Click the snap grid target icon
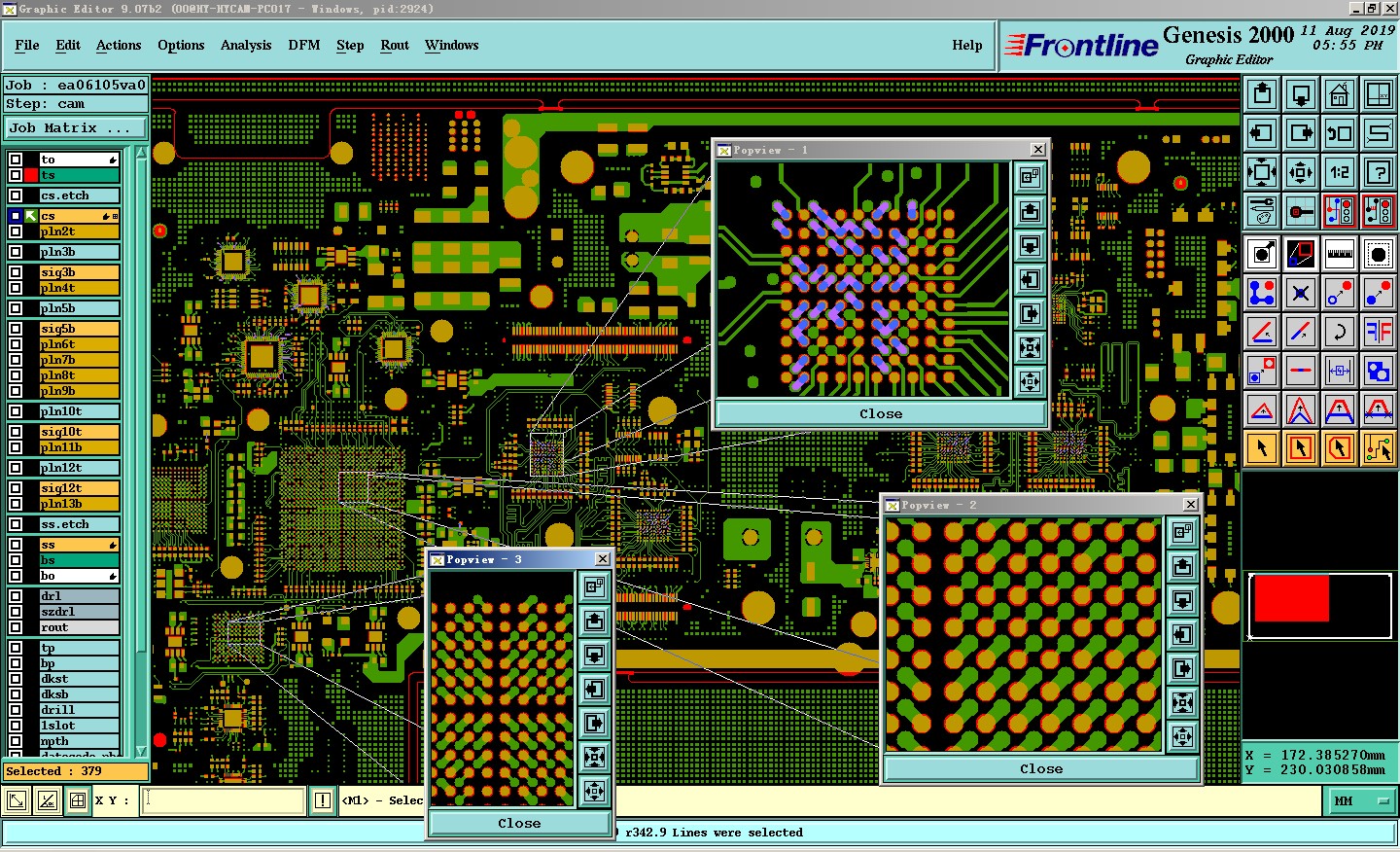1400x852 pixels. [1301, 211]
